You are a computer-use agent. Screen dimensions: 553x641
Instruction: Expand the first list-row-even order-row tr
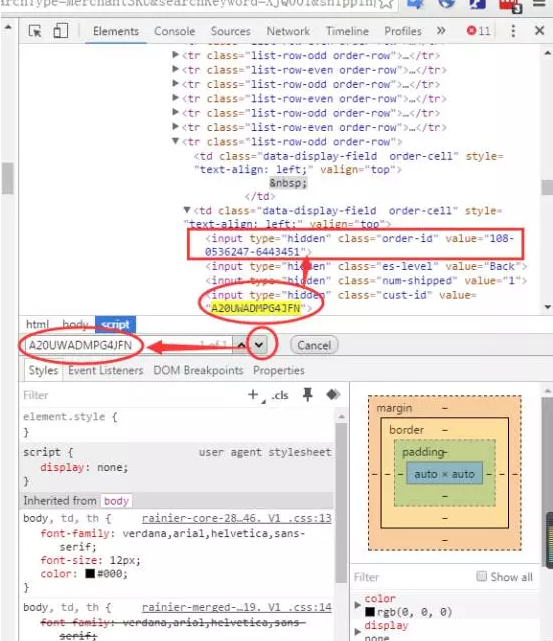pyautogui.click(x=175, y=69)
